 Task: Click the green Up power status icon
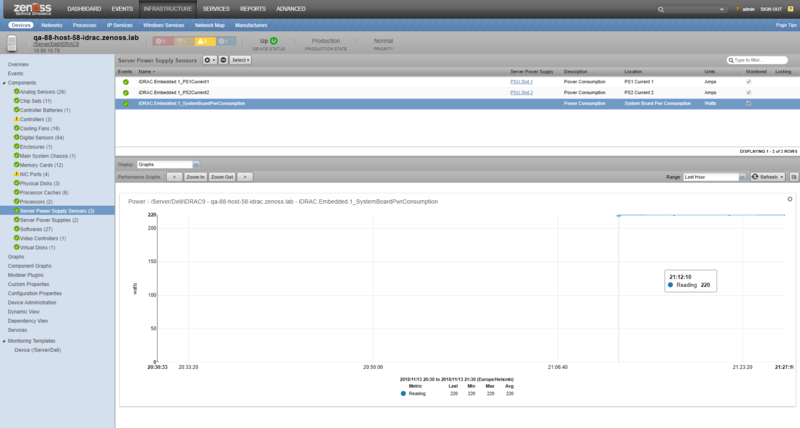click(274, 41)
